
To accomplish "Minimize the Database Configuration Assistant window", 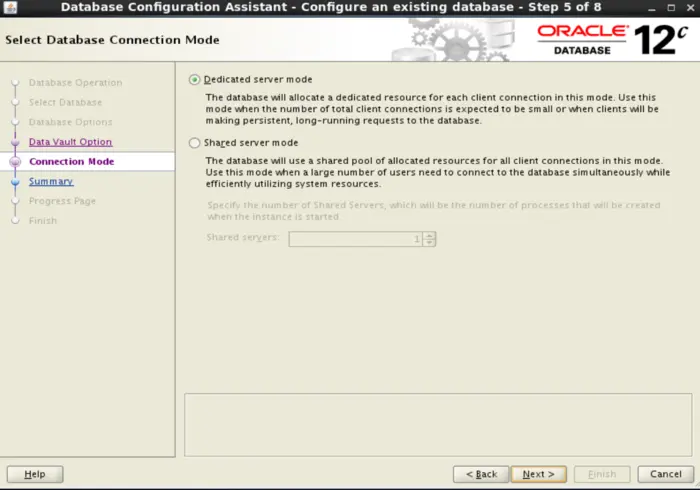I will pos(652,8).
